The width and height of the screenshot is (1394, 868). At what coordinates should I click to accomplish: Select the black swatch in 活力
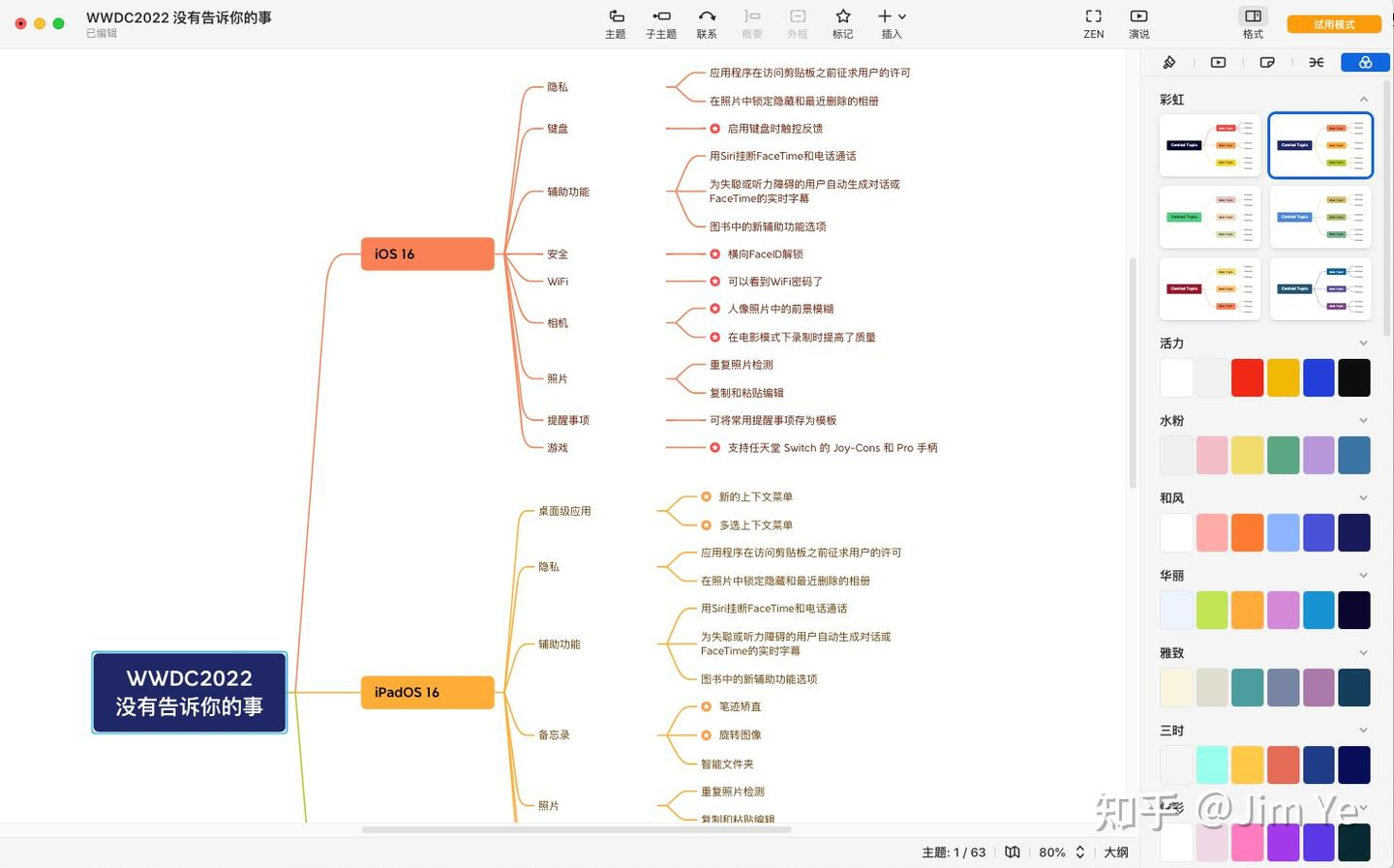click(x=1354, y=377)
